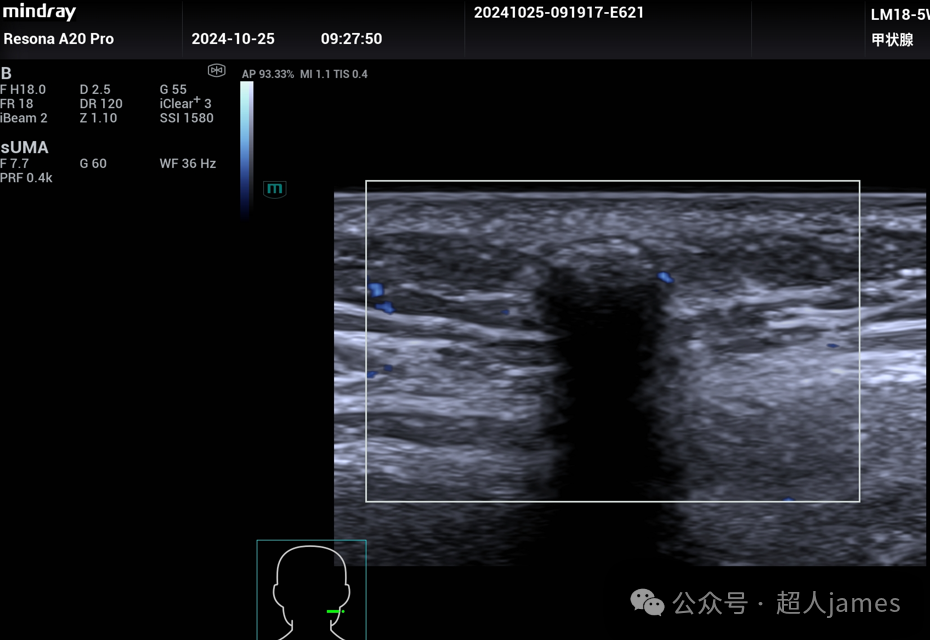
Task: Click the date 2024-10-25
Action: point(233,39)
